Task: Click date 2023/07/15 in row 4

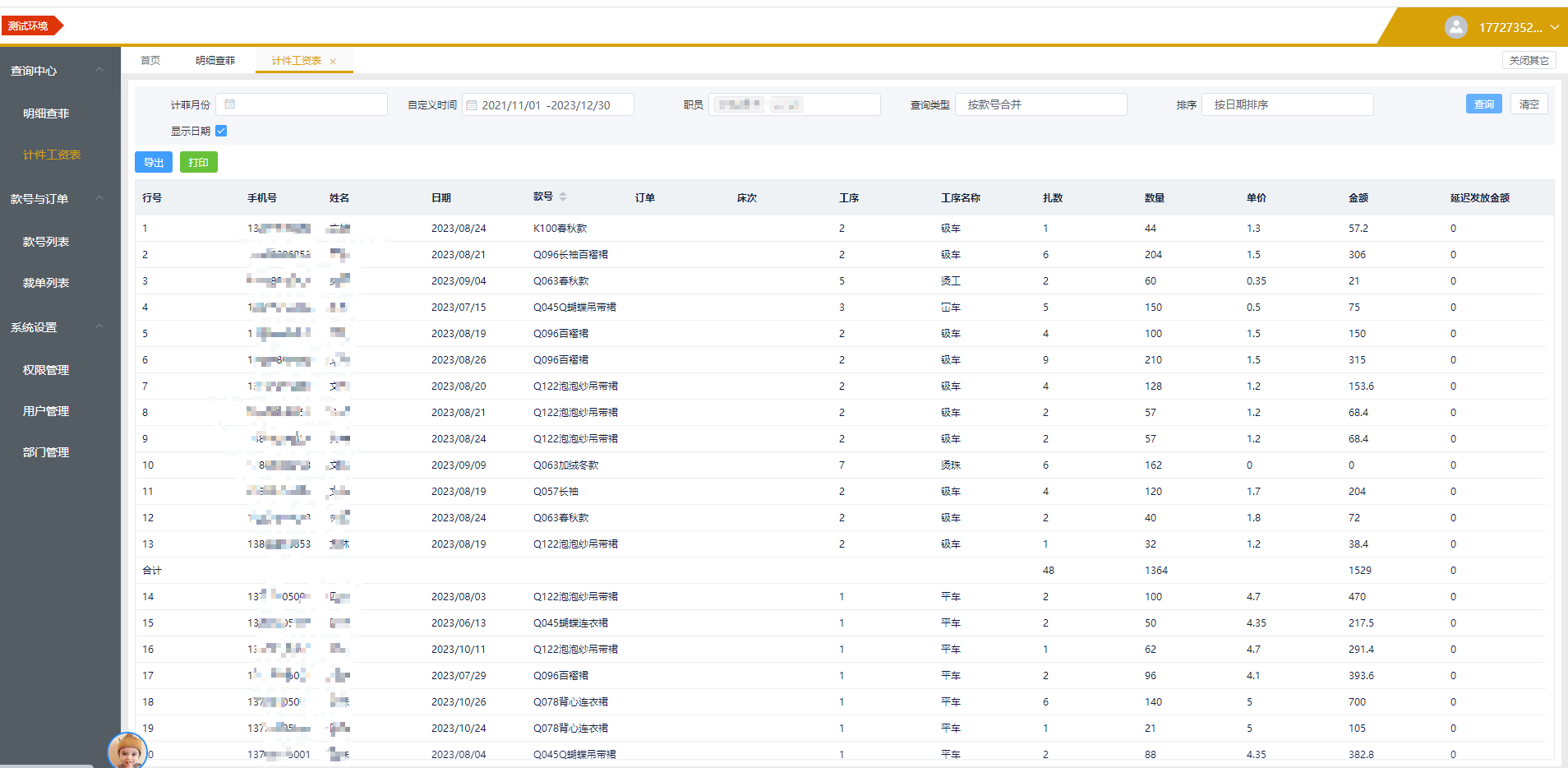Action: tap(459, 308)
